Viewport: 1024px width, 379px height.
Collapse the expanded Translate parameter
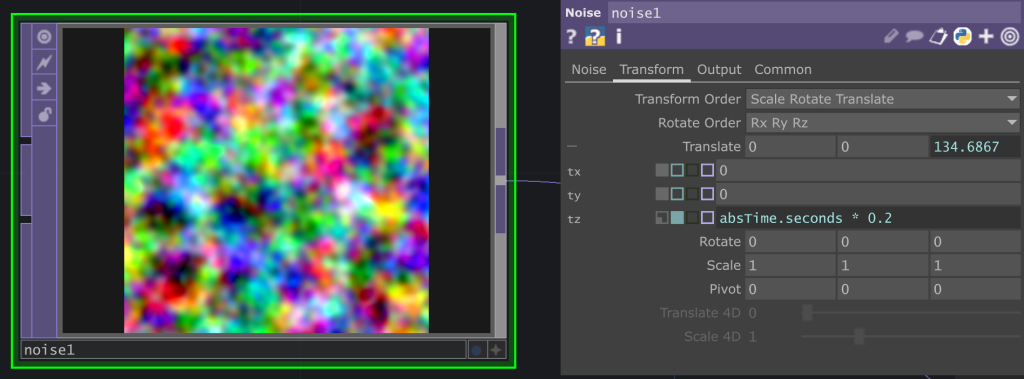click(x=572, y=147)
